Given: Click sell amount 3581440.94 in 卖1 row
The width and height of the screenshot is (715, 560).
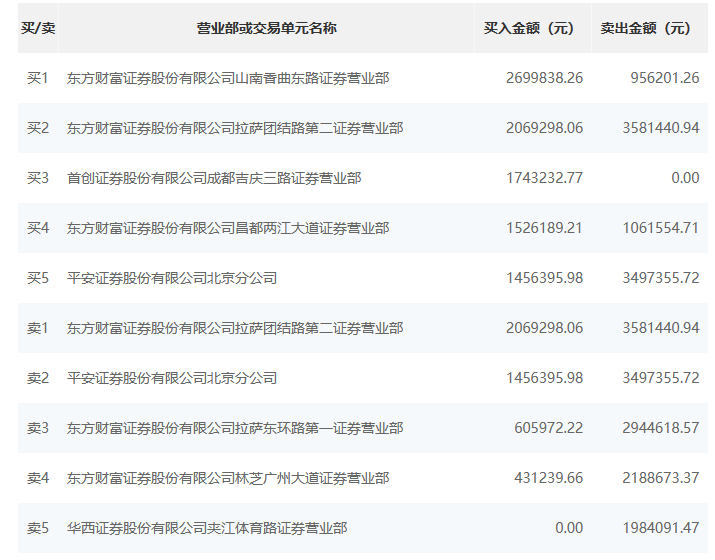Looking at the screenshot, I should [x=661, y=328].
